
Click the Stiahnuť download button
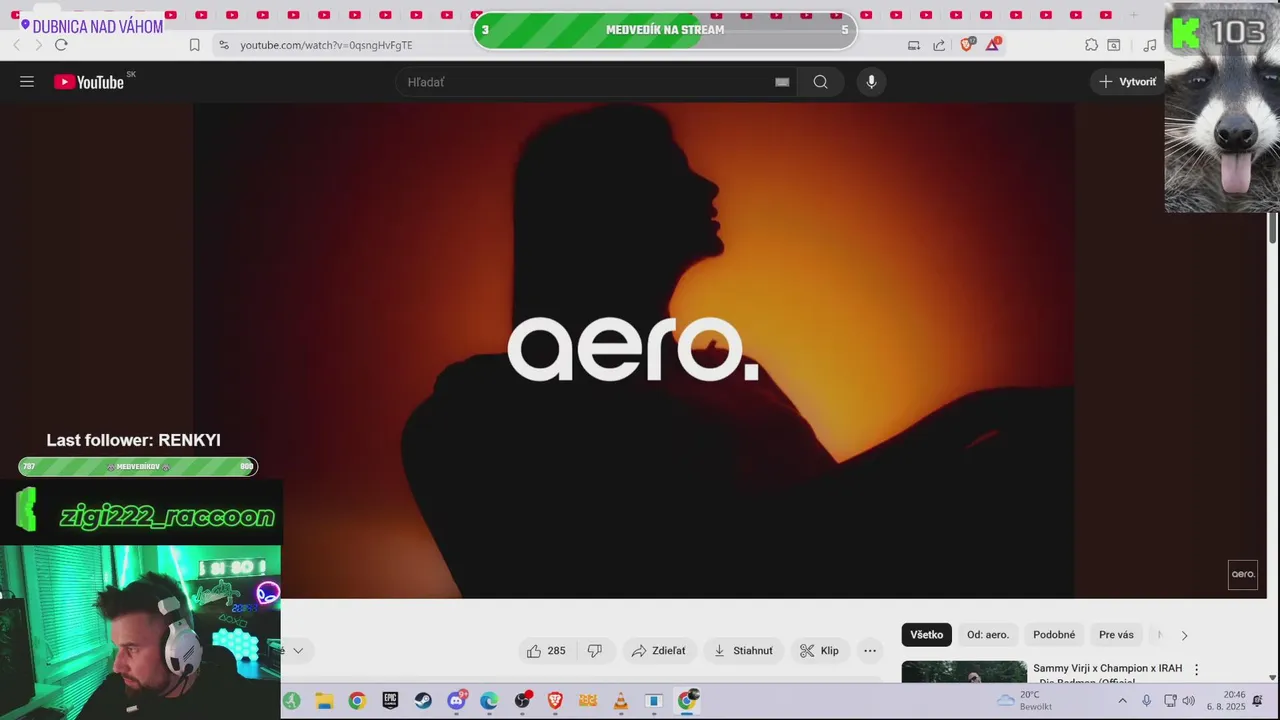[x=743, y=651]
